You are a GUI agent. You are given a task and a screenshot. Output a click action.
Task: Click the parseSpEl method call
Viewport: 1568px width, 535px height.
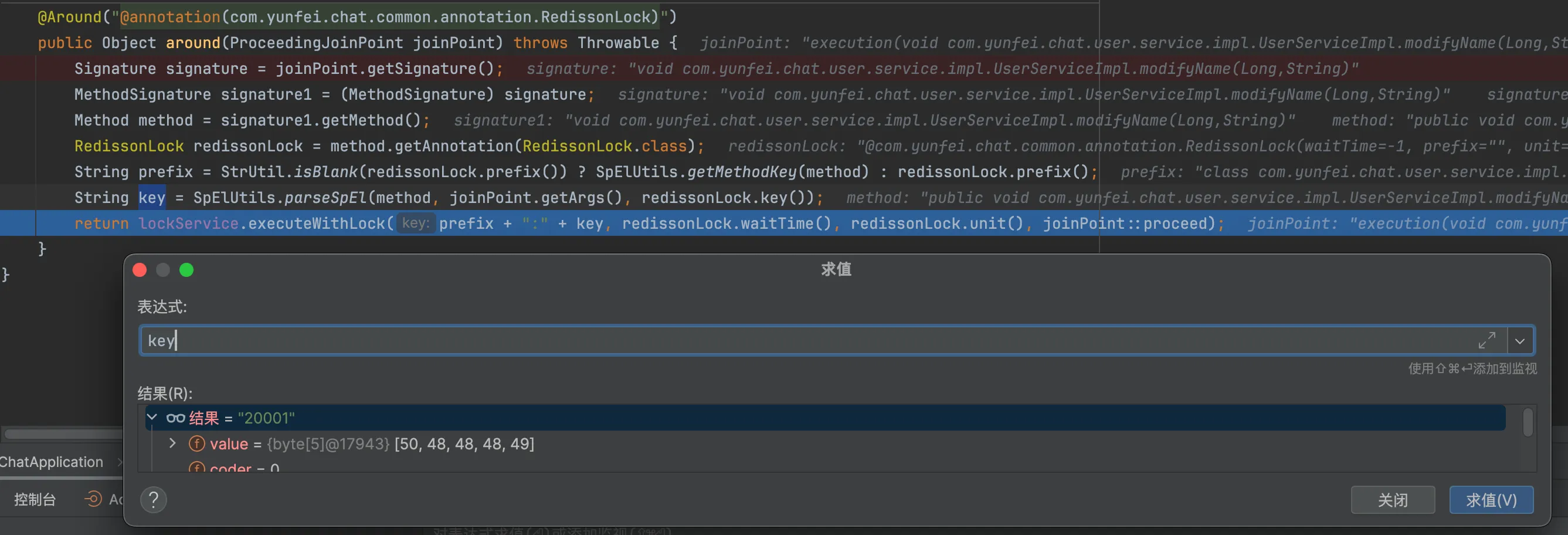click(x=325, y=198)
